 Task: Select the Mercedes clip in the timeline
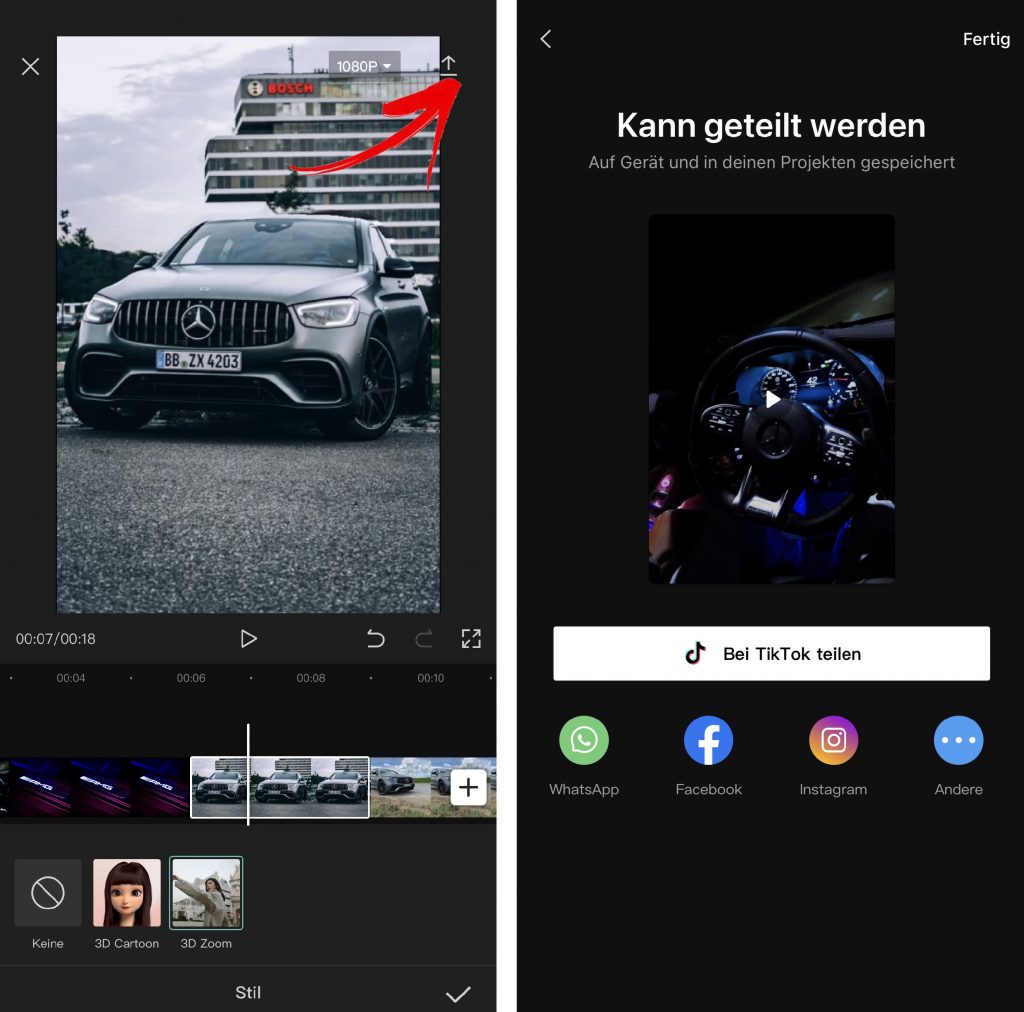pyautogui.click(x=280, y=788)
